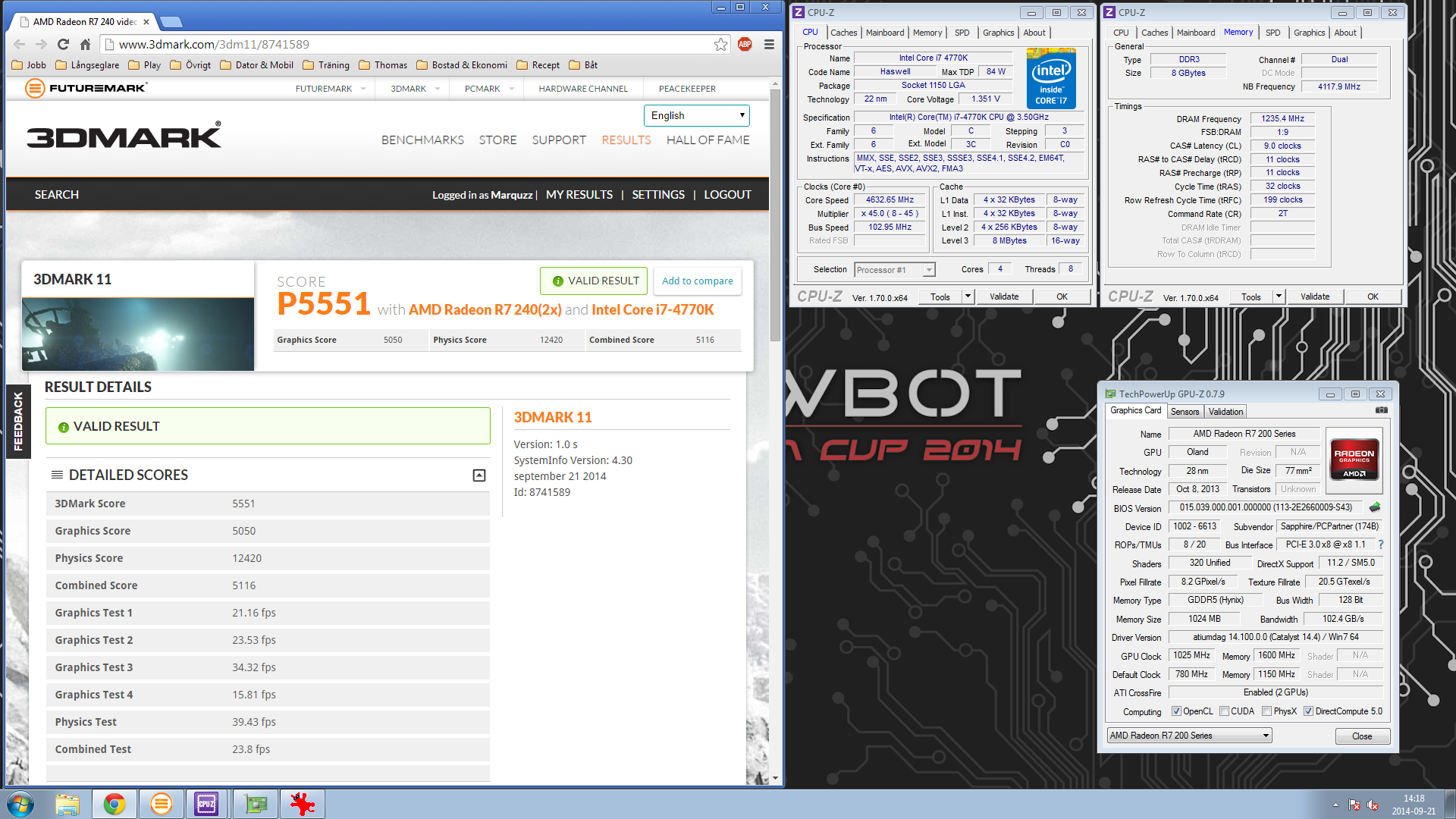Open Windows Explorer from the taskbar
1456x819 pixels.
pos(67,804)
